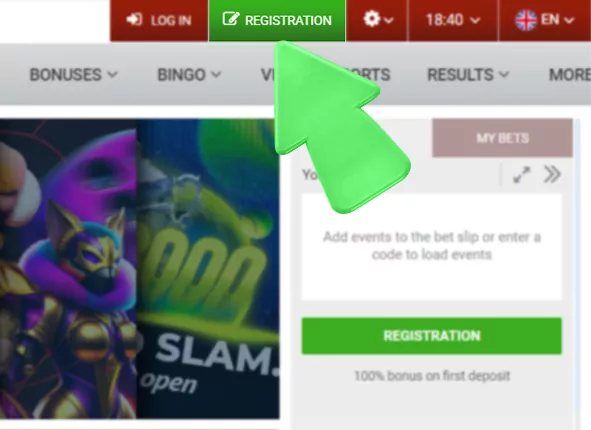This screenshot has height=430, width=591.
Task: Collapse bet slip using double chevron icon
Action: 552,174
